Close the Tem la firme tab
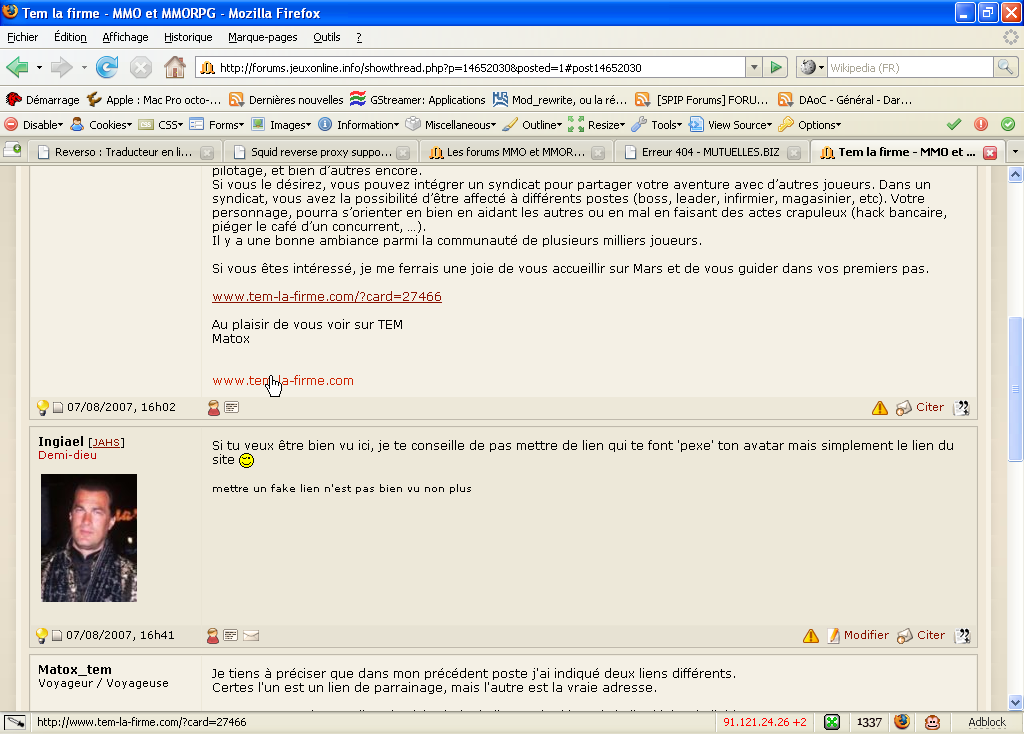Screen dimensions: 1024x734 point(990,153)
